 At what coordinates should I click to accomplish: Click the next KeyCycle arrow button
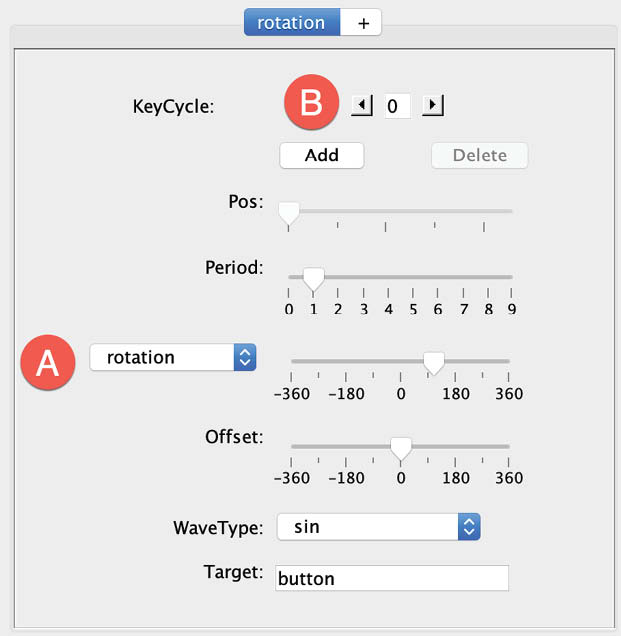click(433, 106)
